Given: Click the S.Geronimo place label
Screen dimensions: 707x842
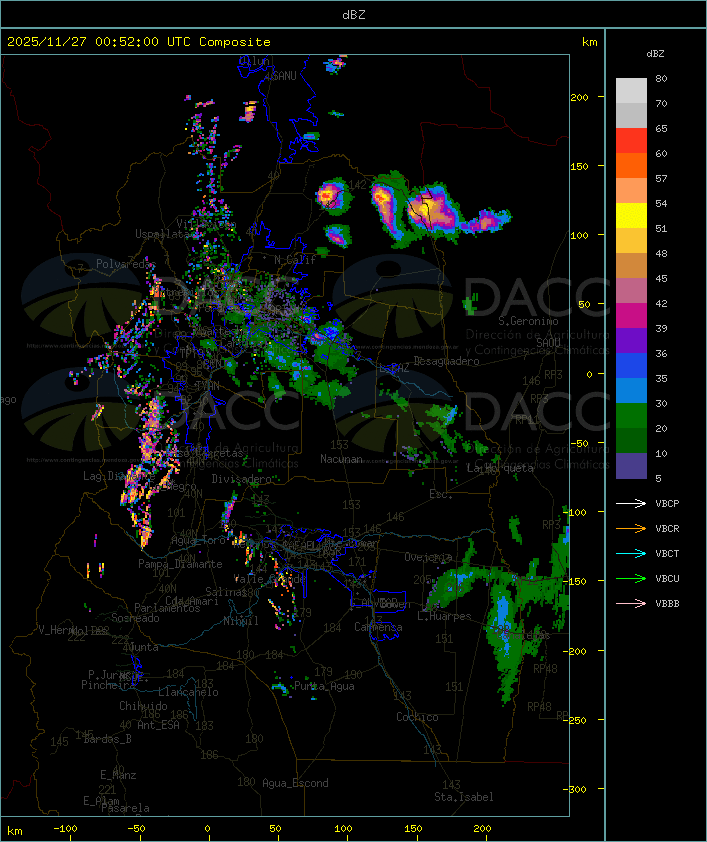Looking at the screenshot, I should tap(528, 321).
